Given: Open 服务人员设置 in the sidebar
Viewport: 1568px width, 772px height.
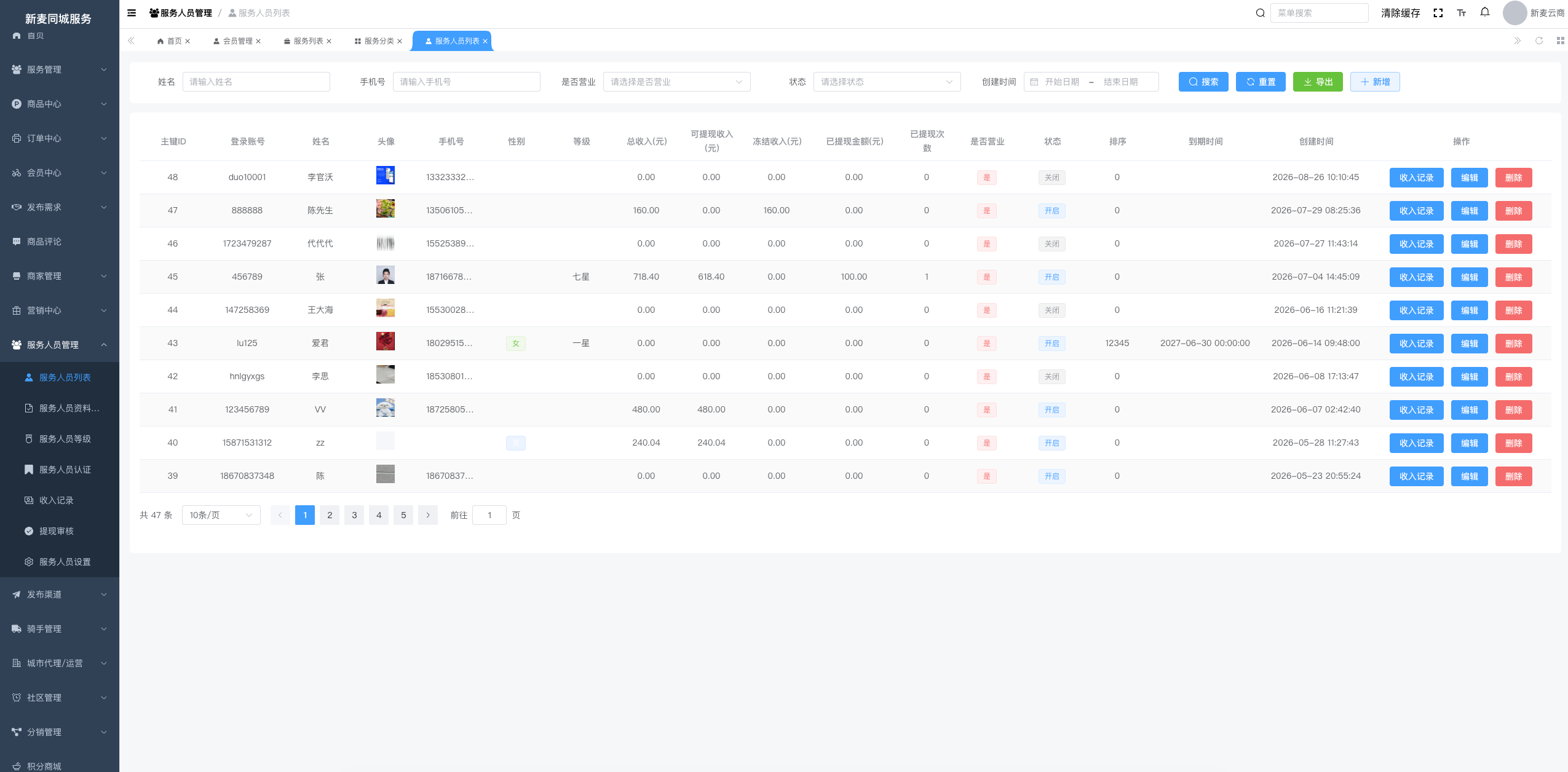Looking at the screenshot, I should point(60,562).
